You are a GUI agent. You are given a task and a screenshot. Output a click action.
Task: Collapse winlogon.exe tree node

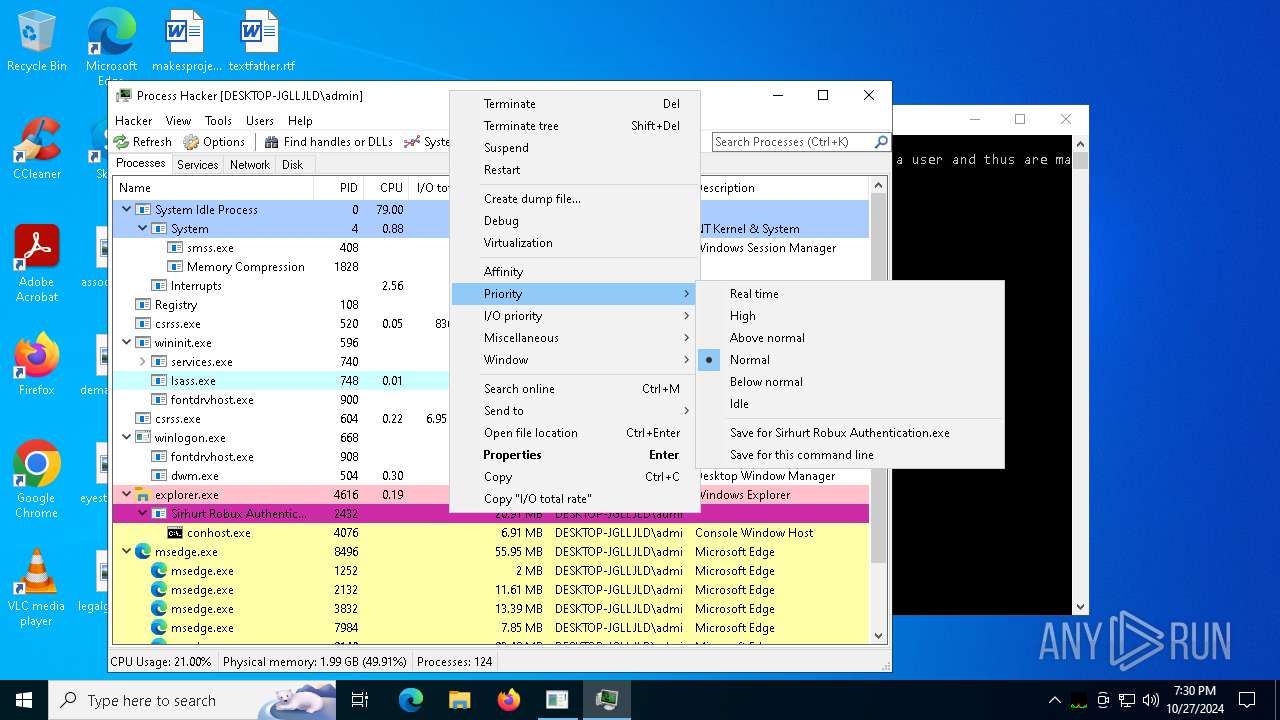click(126, 438)
